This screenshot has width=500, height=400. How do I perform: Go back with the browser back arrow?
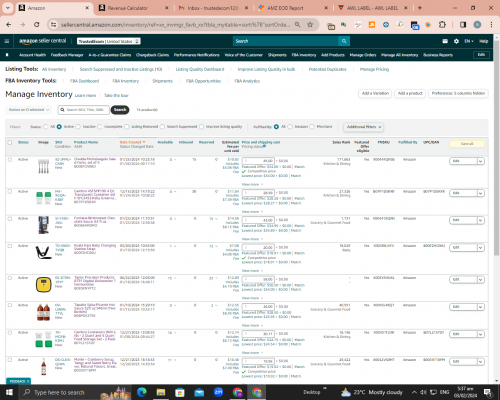[9, 24]
